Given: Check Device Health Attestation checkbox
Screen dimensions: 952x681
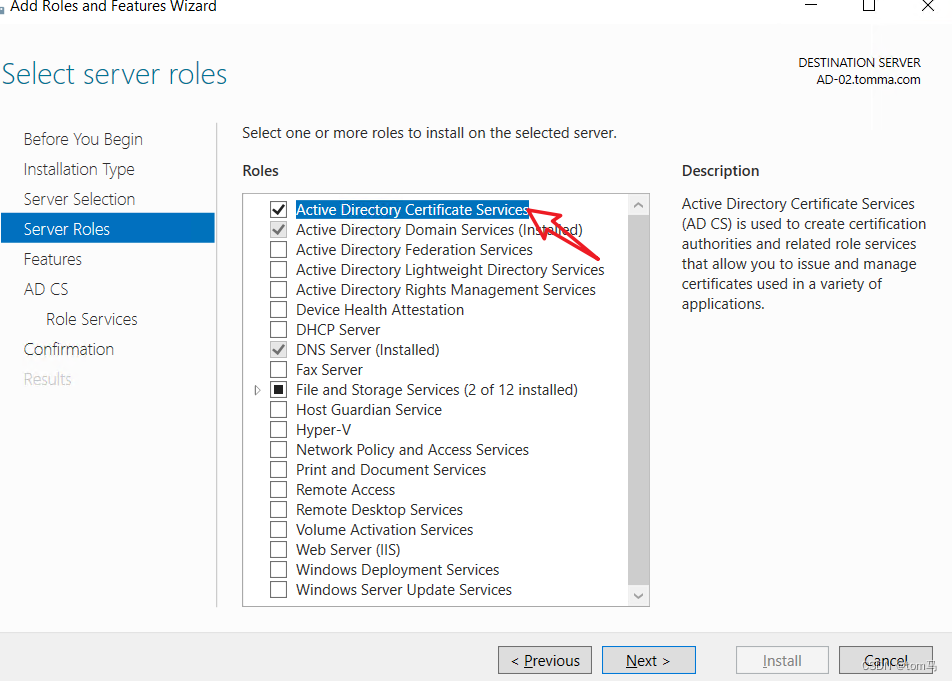Looking at the screenshot, I should click(x=279, y=310).
